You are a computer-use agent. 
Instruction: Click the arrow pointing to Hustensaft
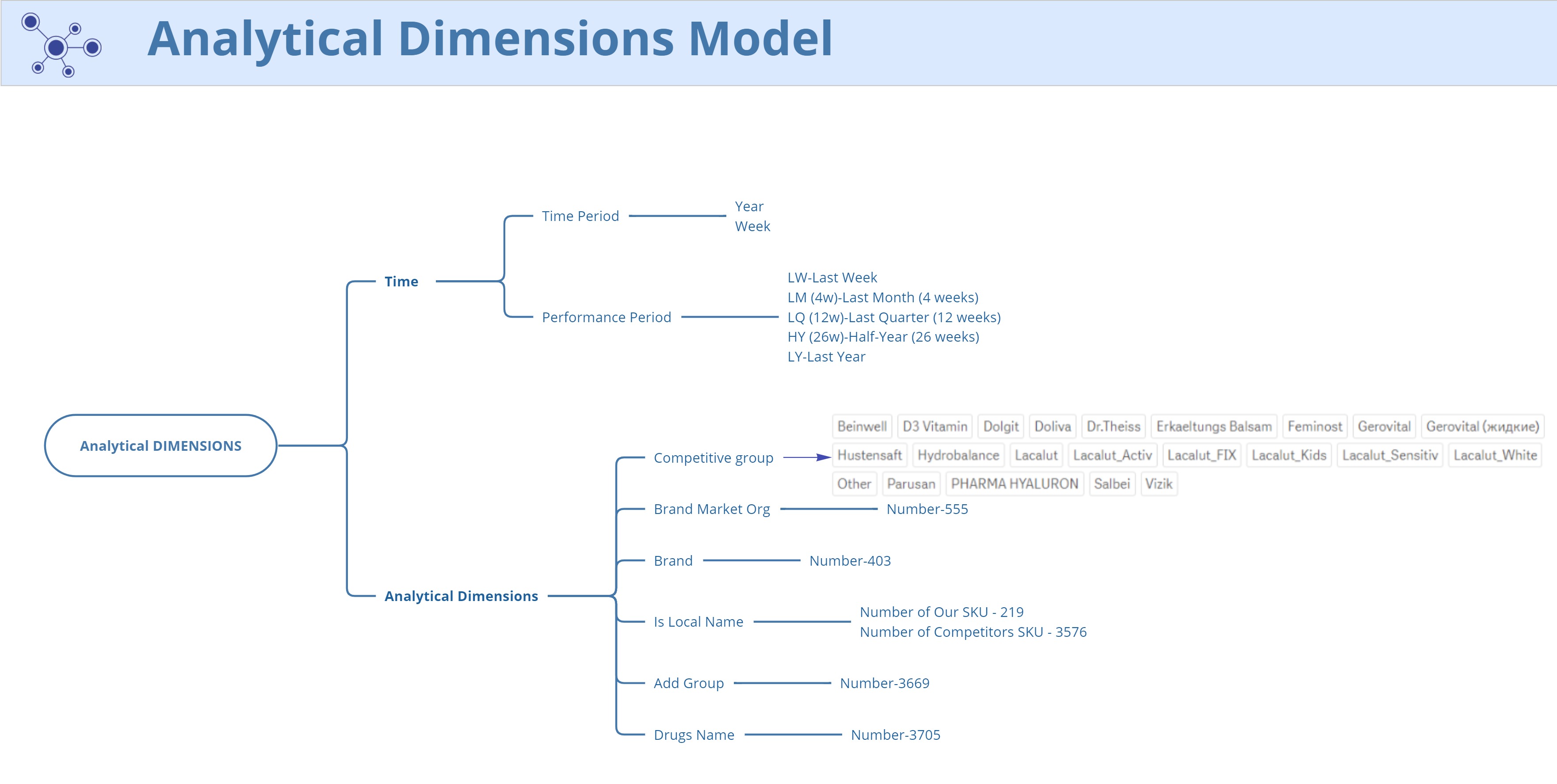[808, 458]
